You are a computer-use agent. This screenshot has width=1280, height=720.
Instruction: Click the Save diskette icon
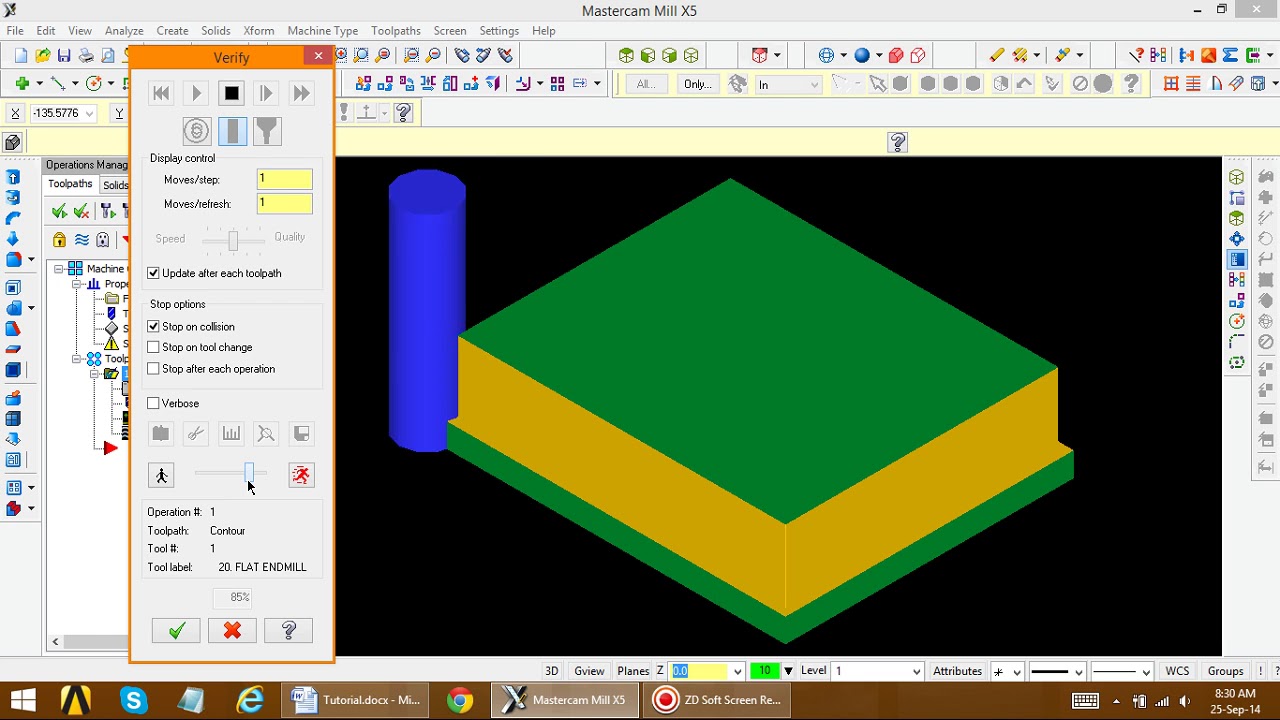(x=64, y=56)
